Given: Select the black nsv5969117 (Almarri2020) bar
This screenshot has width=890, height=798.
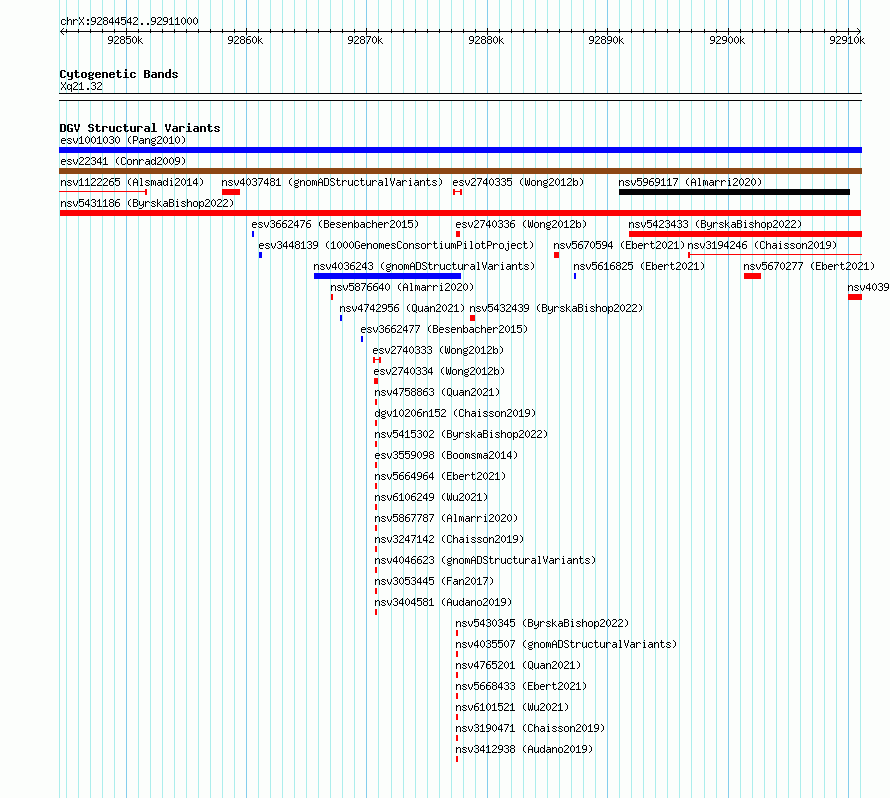Looking at the screenshot, I should [x=734, y=192].
